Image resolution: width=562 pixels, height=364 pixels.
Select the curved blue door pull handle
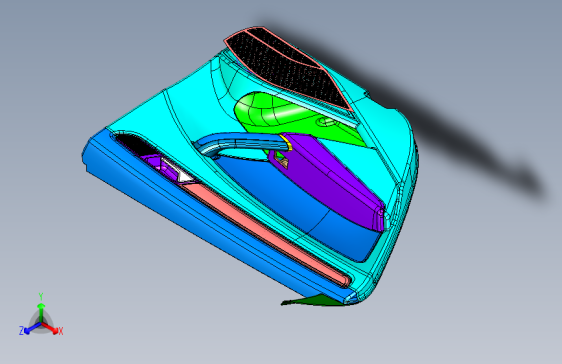tap(244, 143)
